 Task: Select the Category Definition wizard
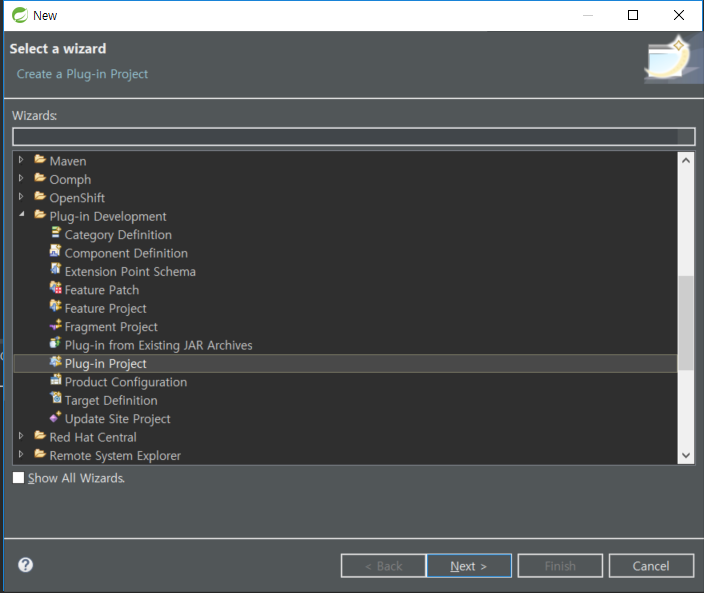[118, 235]
